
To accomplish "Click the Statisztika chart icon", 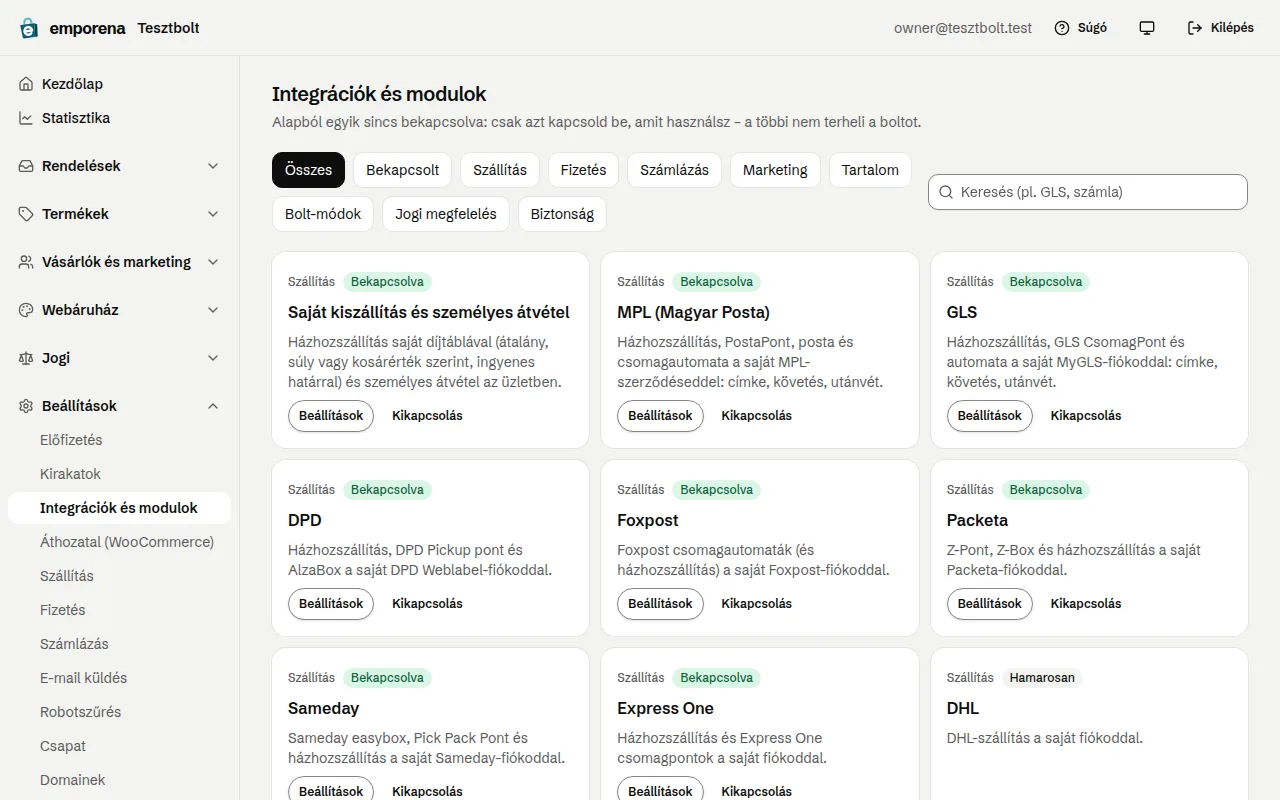I will coord(26,118).
